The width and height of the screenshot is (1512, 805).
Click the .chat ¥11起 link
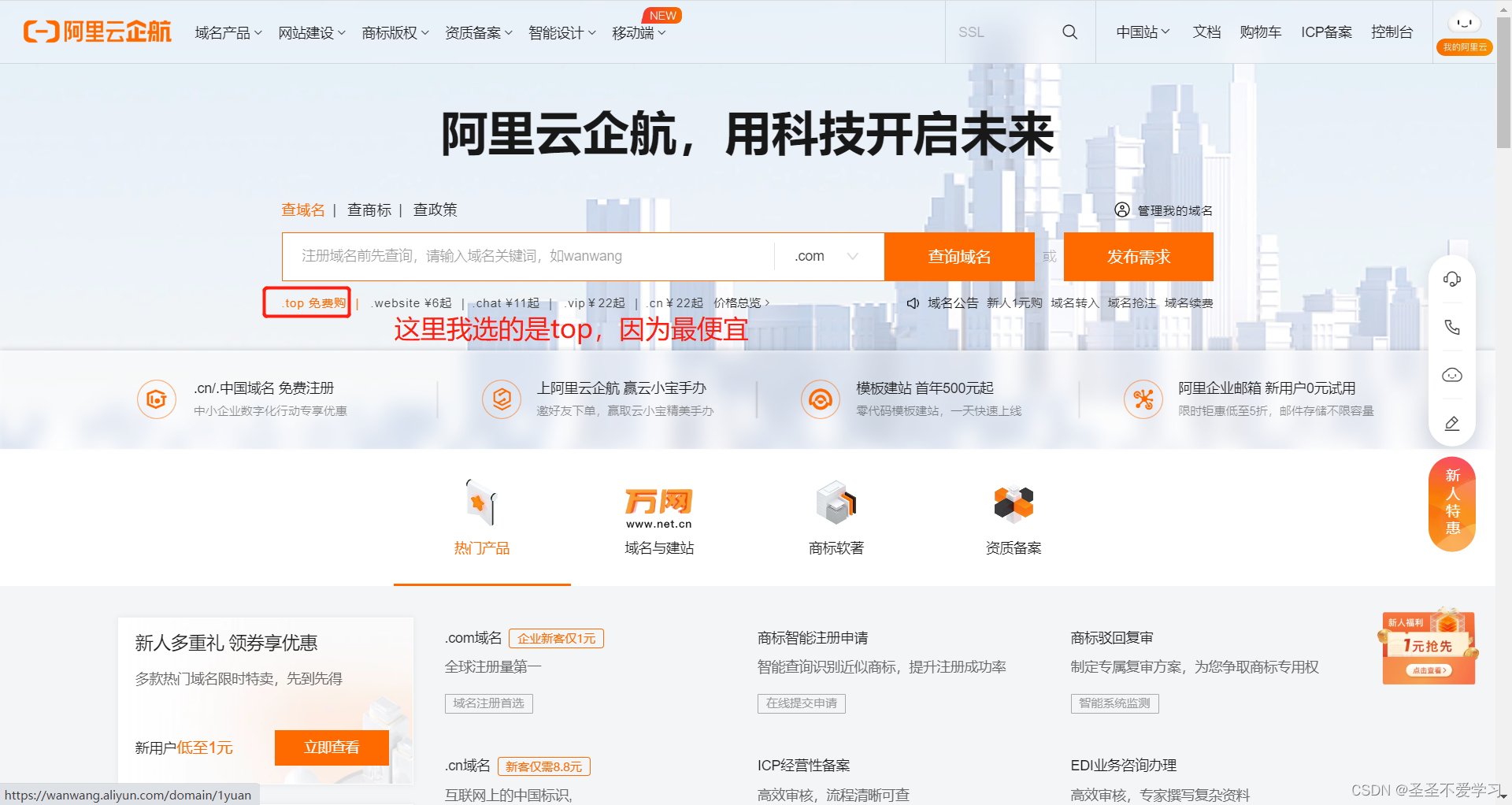pyautogui.click(x=506, y=303)
